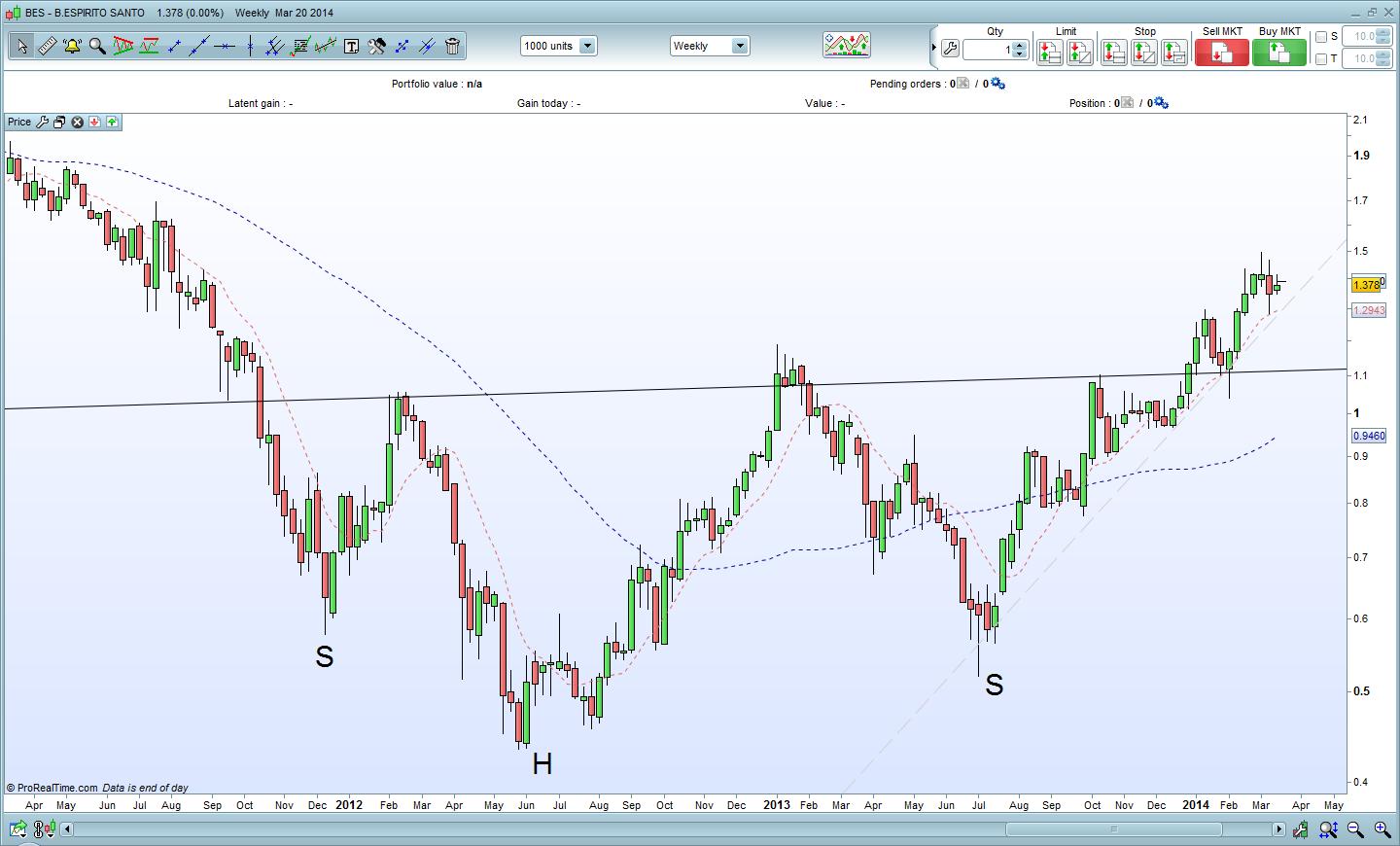Click the S value input field
The height and width of the screenshot is (846, 1400).
click(1367, 37)
